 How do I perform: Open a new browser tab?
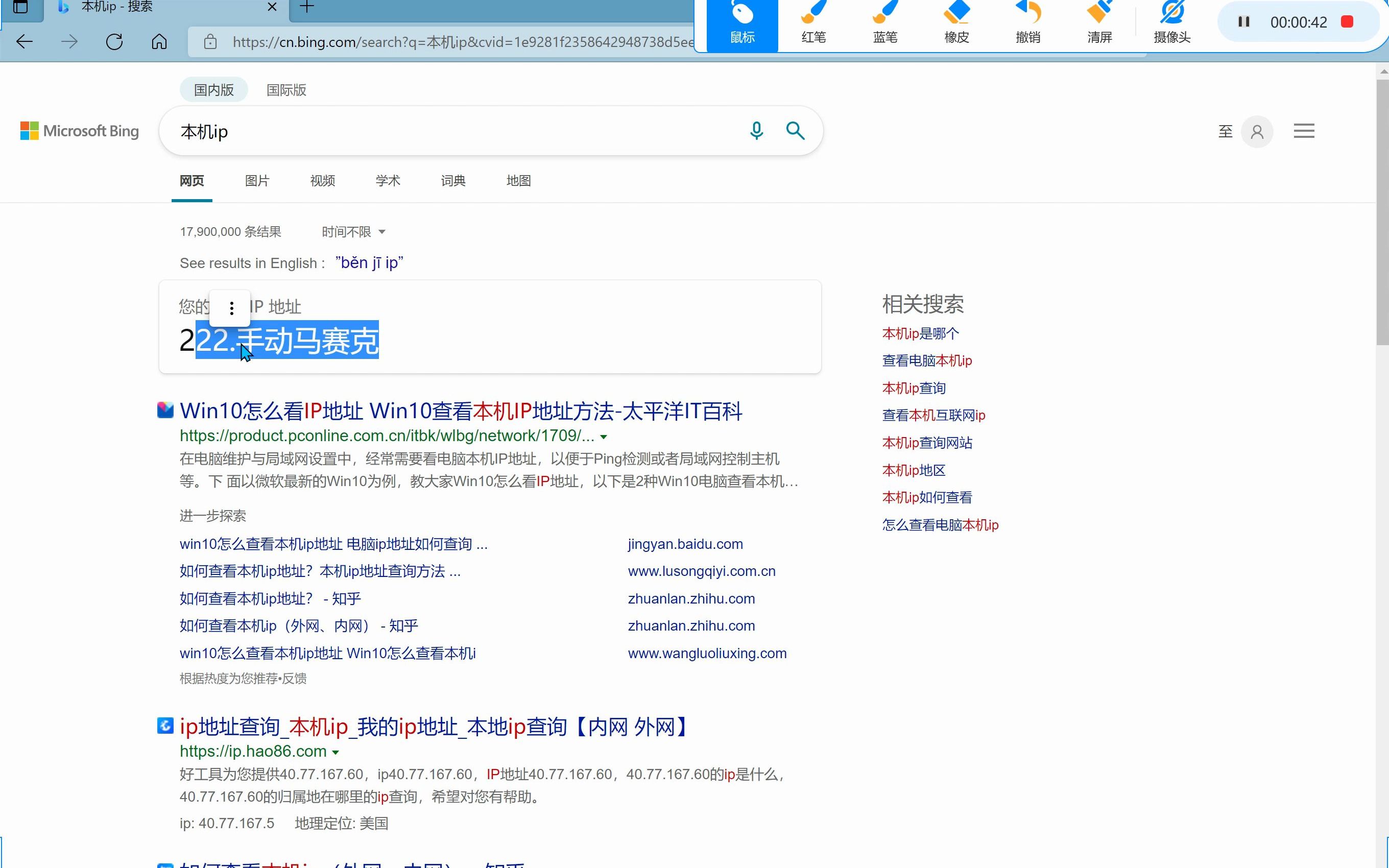point(307,7)
